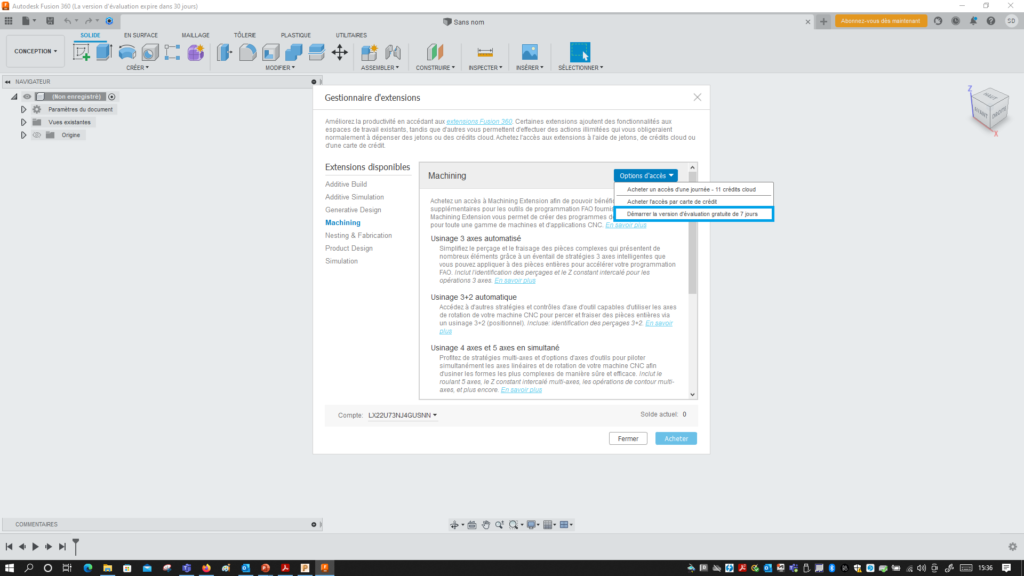
Task: Select Generative Design extension
Action: [353, 210]
